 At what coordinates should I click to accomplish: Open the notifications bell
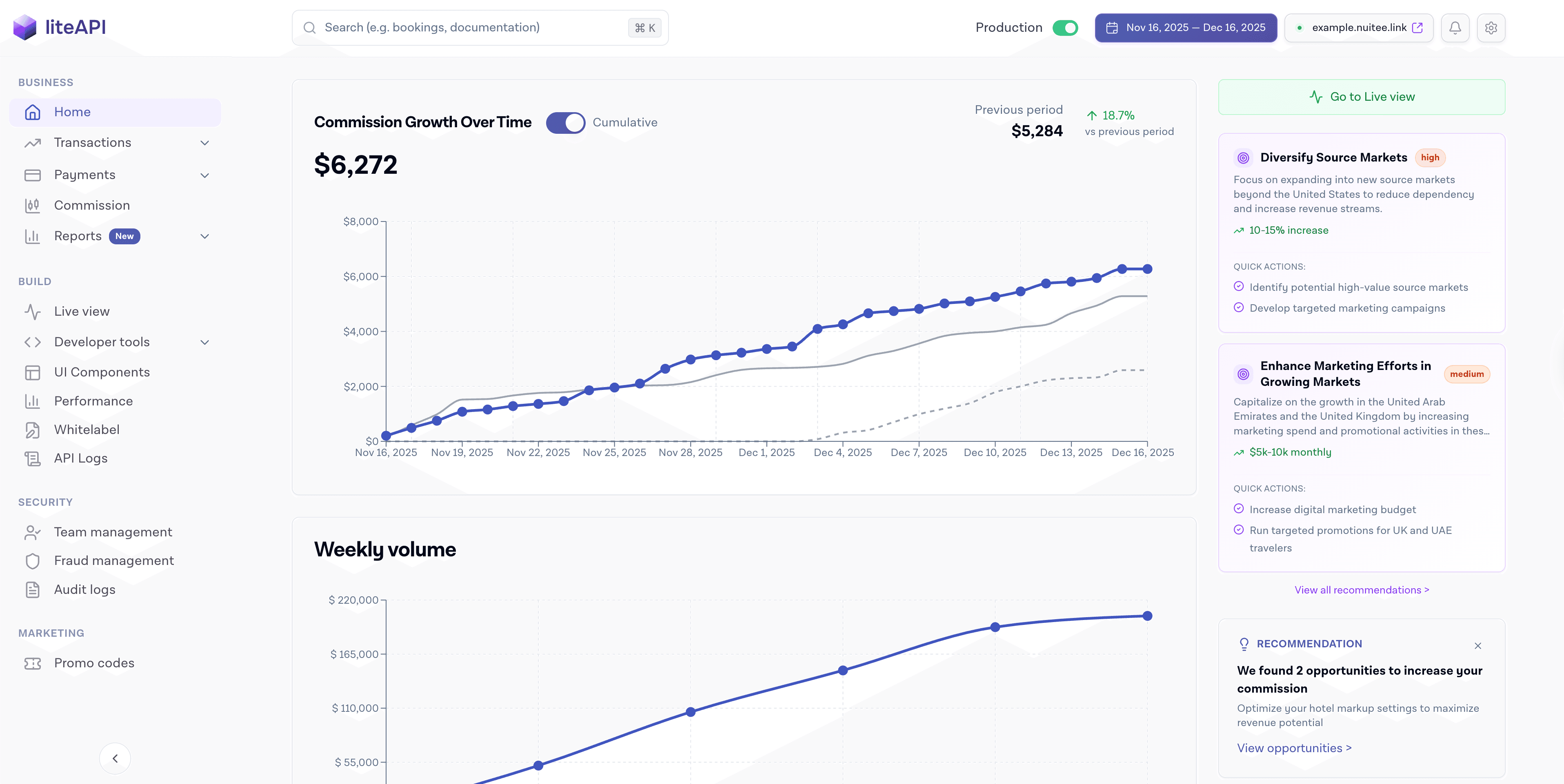[1455, 27]
